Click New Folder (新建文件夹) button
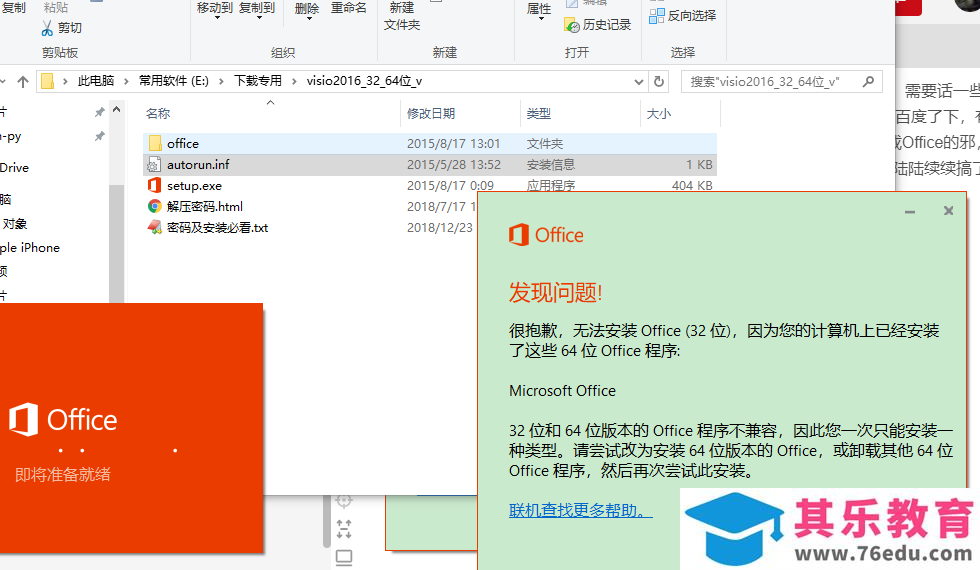 pyautogui.click(x=402, y=16)
